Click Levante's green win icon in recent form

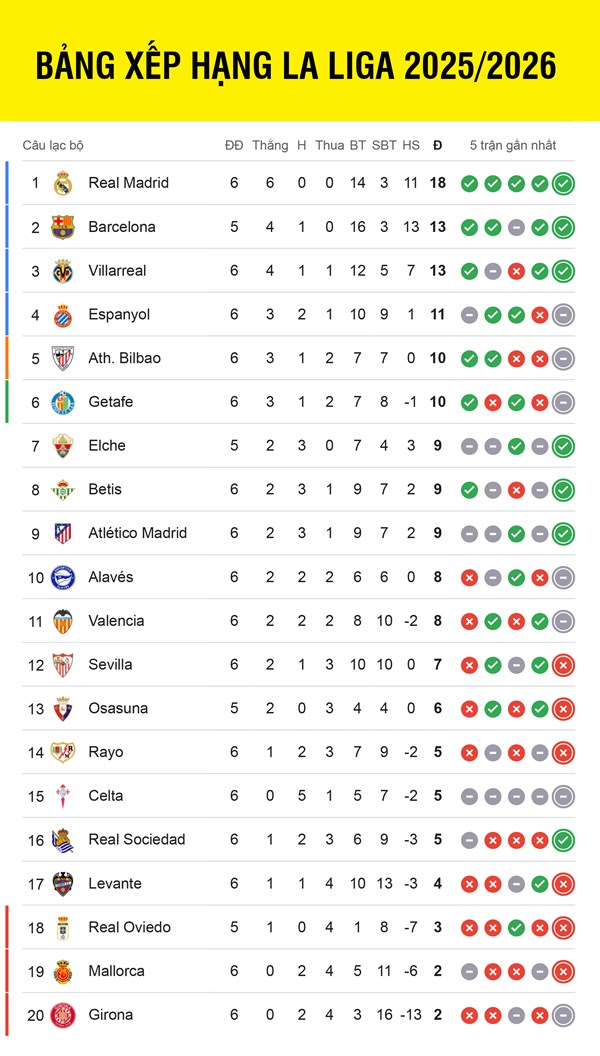[540, 883]
